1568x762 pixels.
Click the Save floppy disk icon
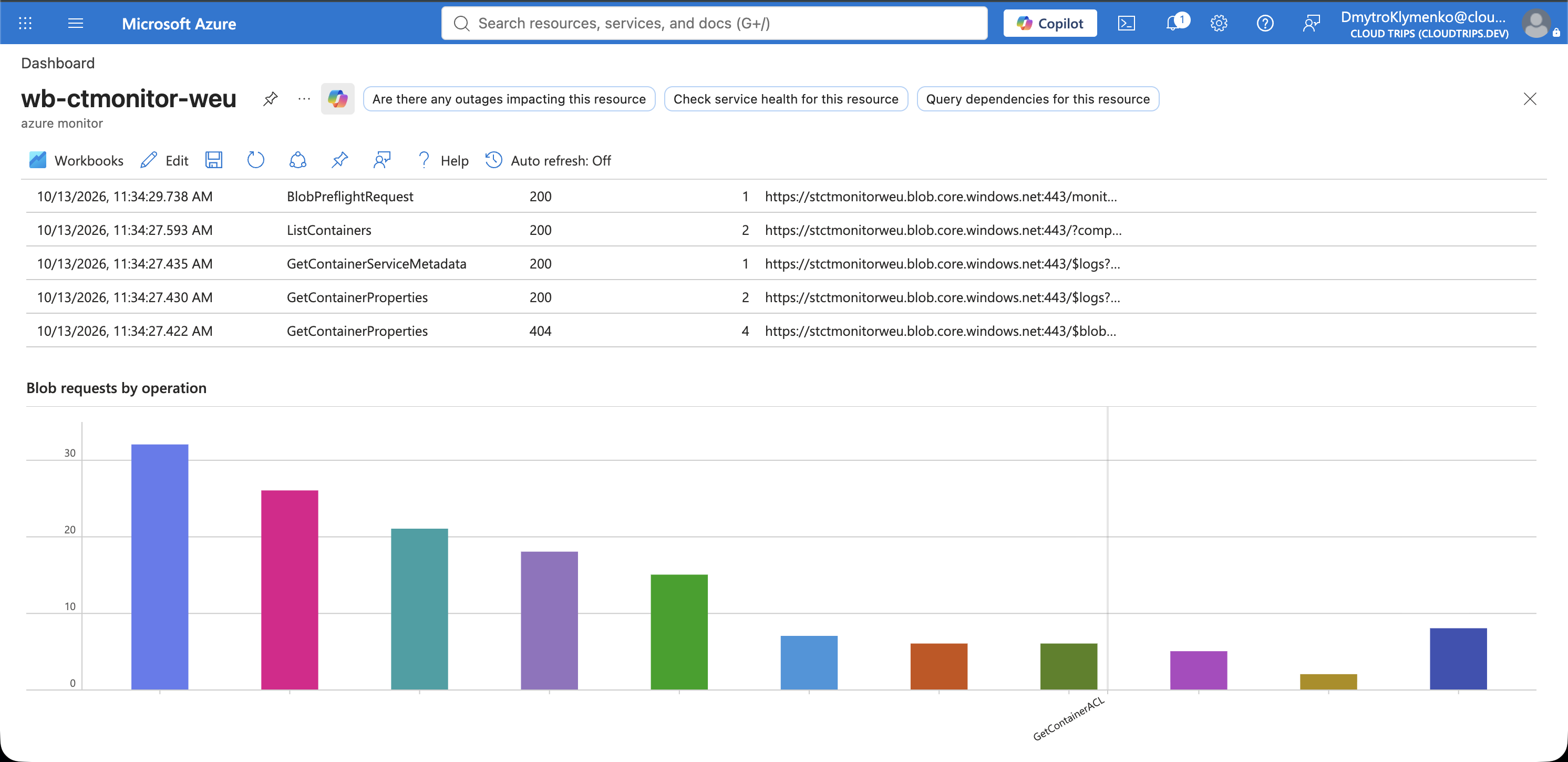click(x=214, y=160)
